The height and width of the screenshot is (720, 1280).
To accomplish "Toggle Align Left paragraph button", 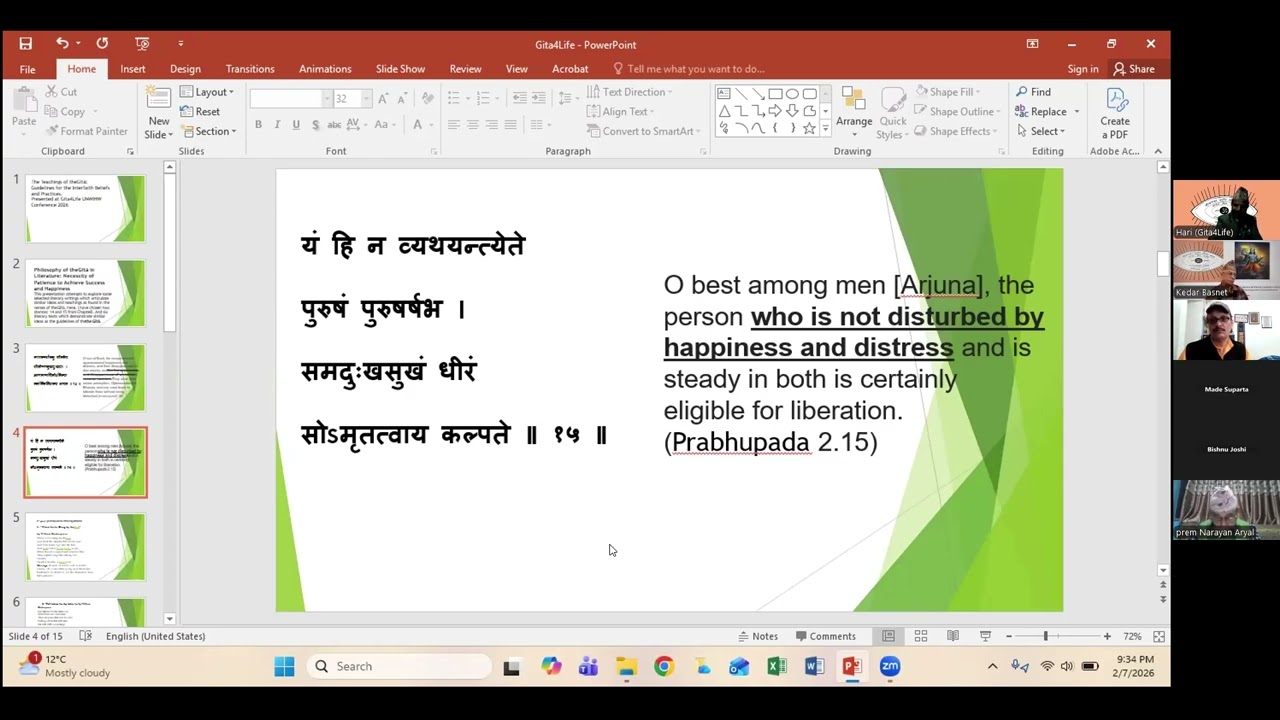I will [453, 125].
